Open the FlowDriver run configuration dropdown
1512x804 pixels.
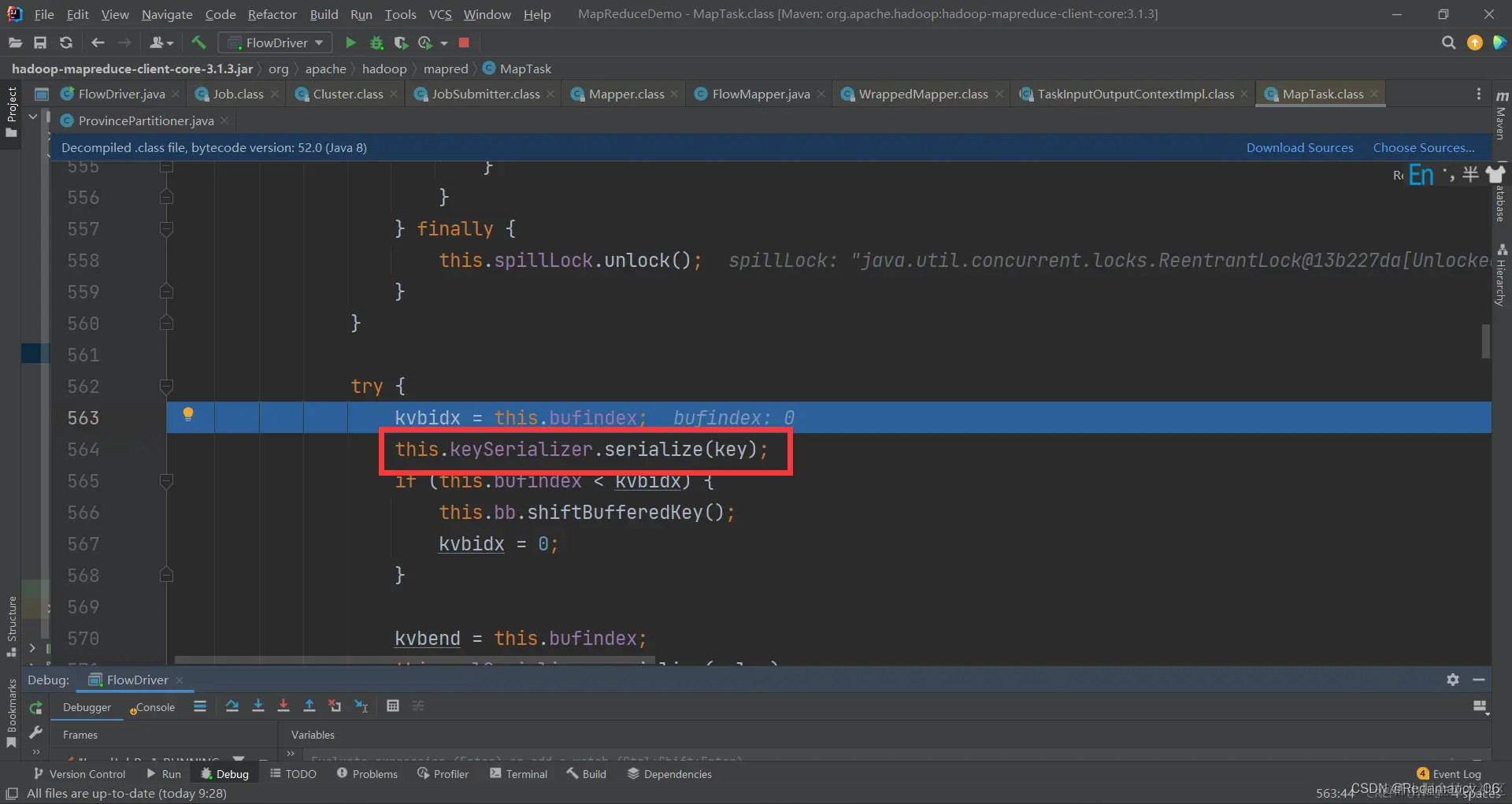click(x=275, y=43)
